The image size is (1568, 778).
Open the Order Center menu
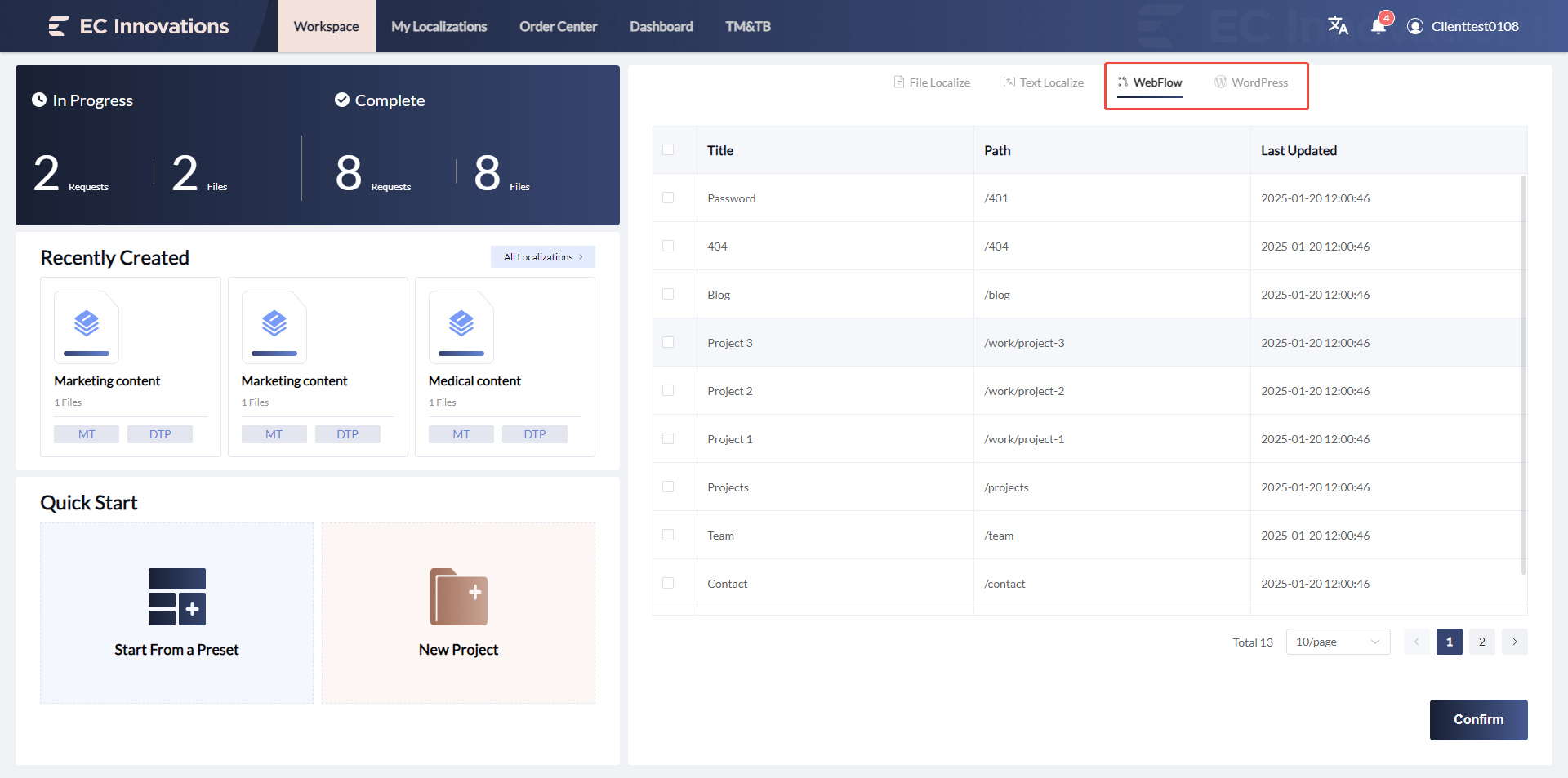tap(558, 26)
